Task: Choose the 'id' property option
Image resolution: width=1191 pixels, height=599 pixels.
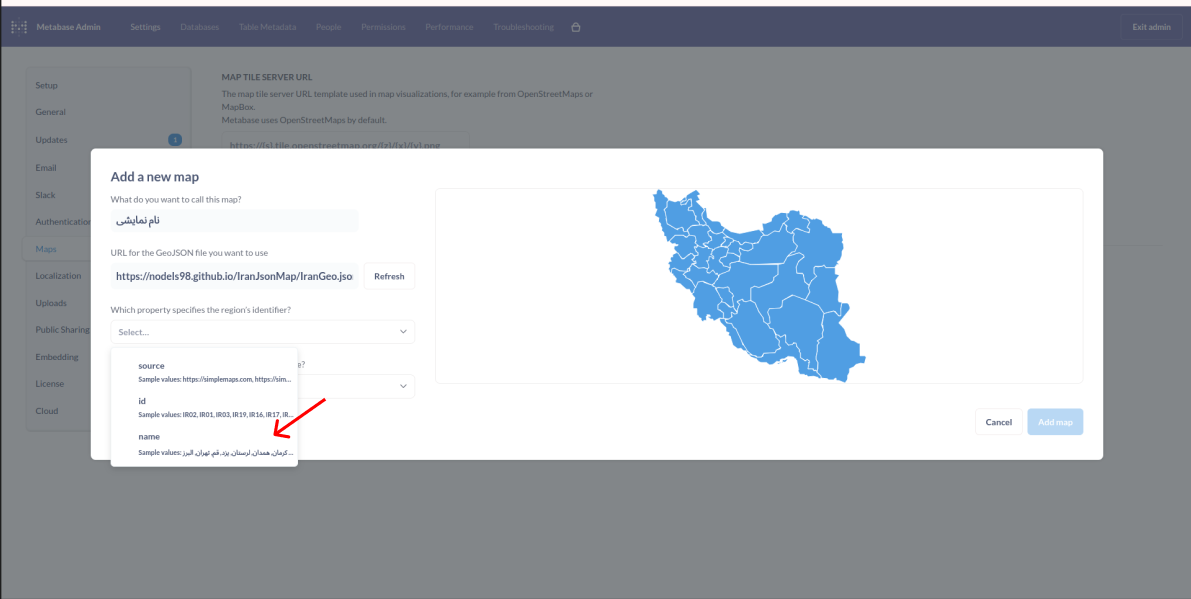Action: click(204, 407)
